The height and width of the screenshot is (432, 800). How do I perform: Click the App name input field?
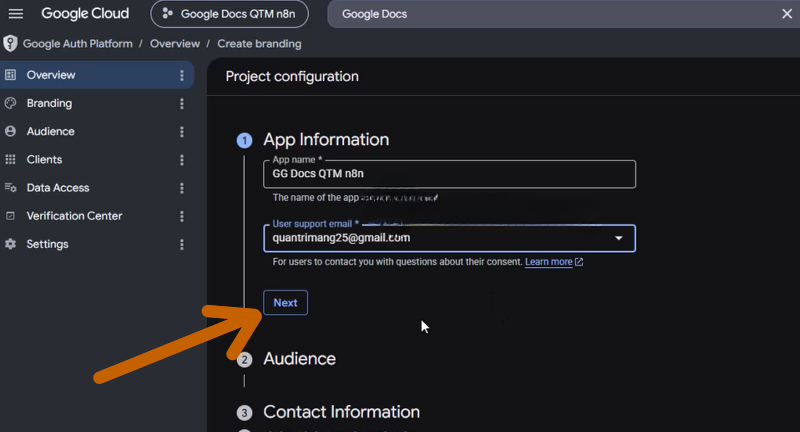click(x=449, y=174)
